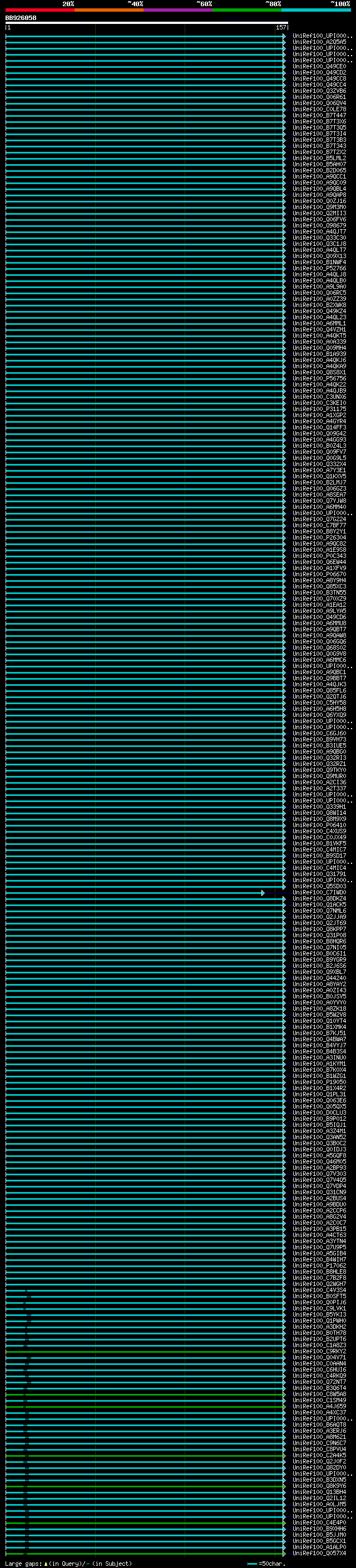This screenshot has width=356, height=1568.
Task: Select label UniRef100_B7T3X6
Action: click(x=319, y=121)
